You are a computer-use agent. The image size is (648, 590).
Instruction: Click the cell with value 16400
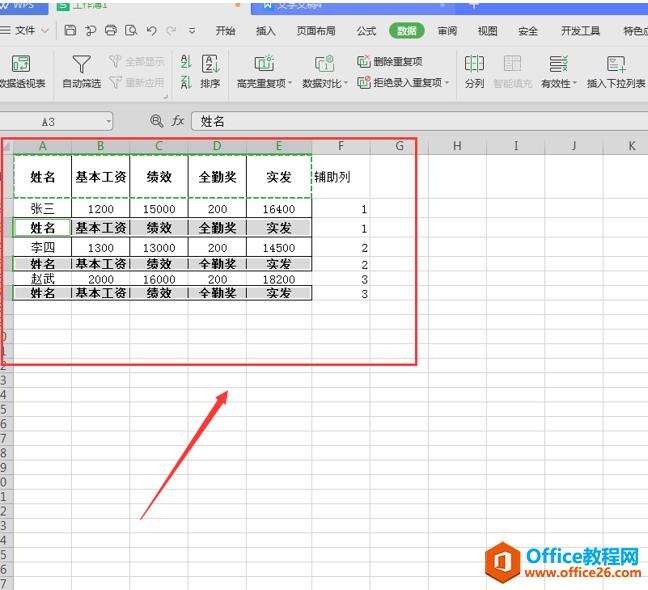pos(279,209)
